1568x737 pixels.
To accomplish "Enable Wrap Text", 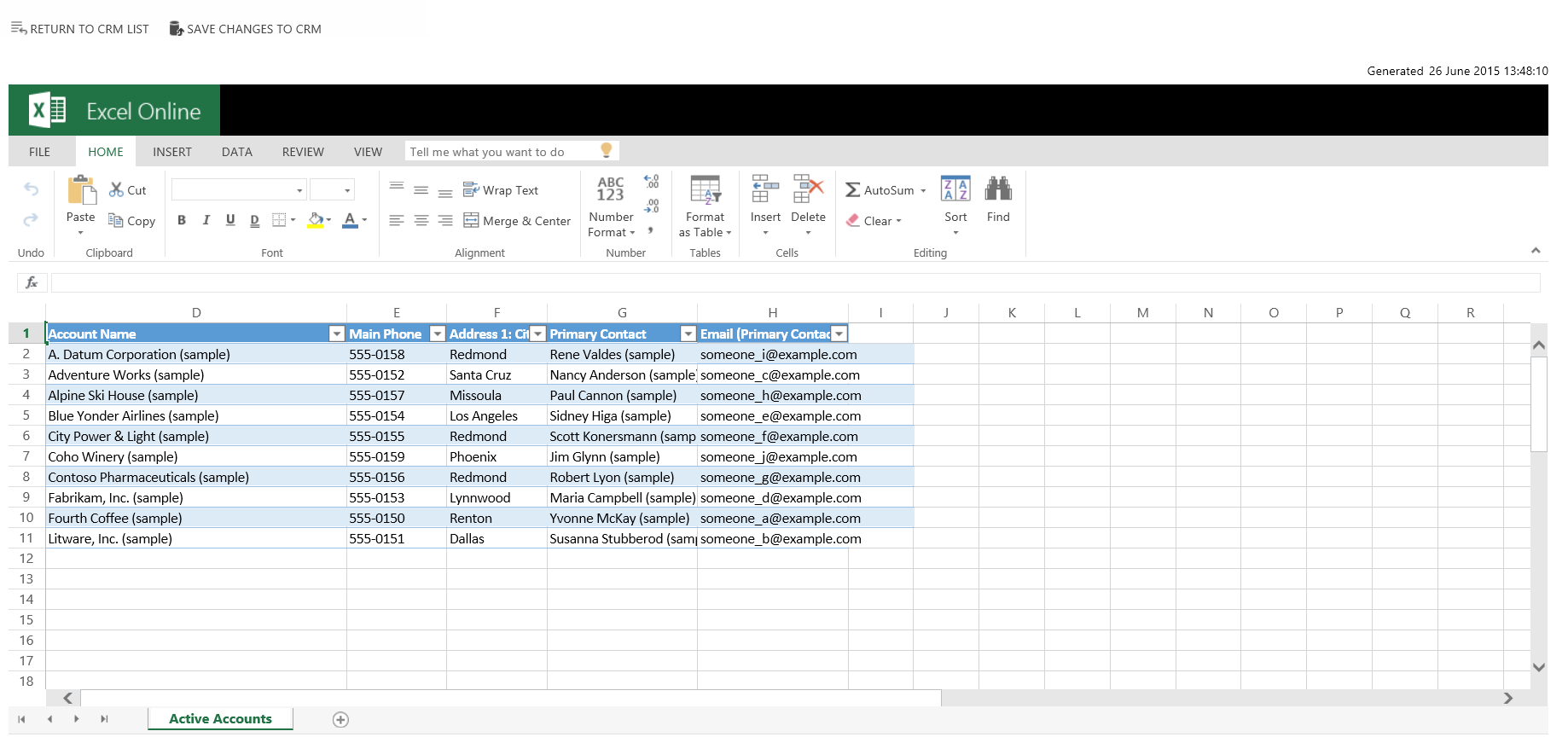I will click(501, 189).
